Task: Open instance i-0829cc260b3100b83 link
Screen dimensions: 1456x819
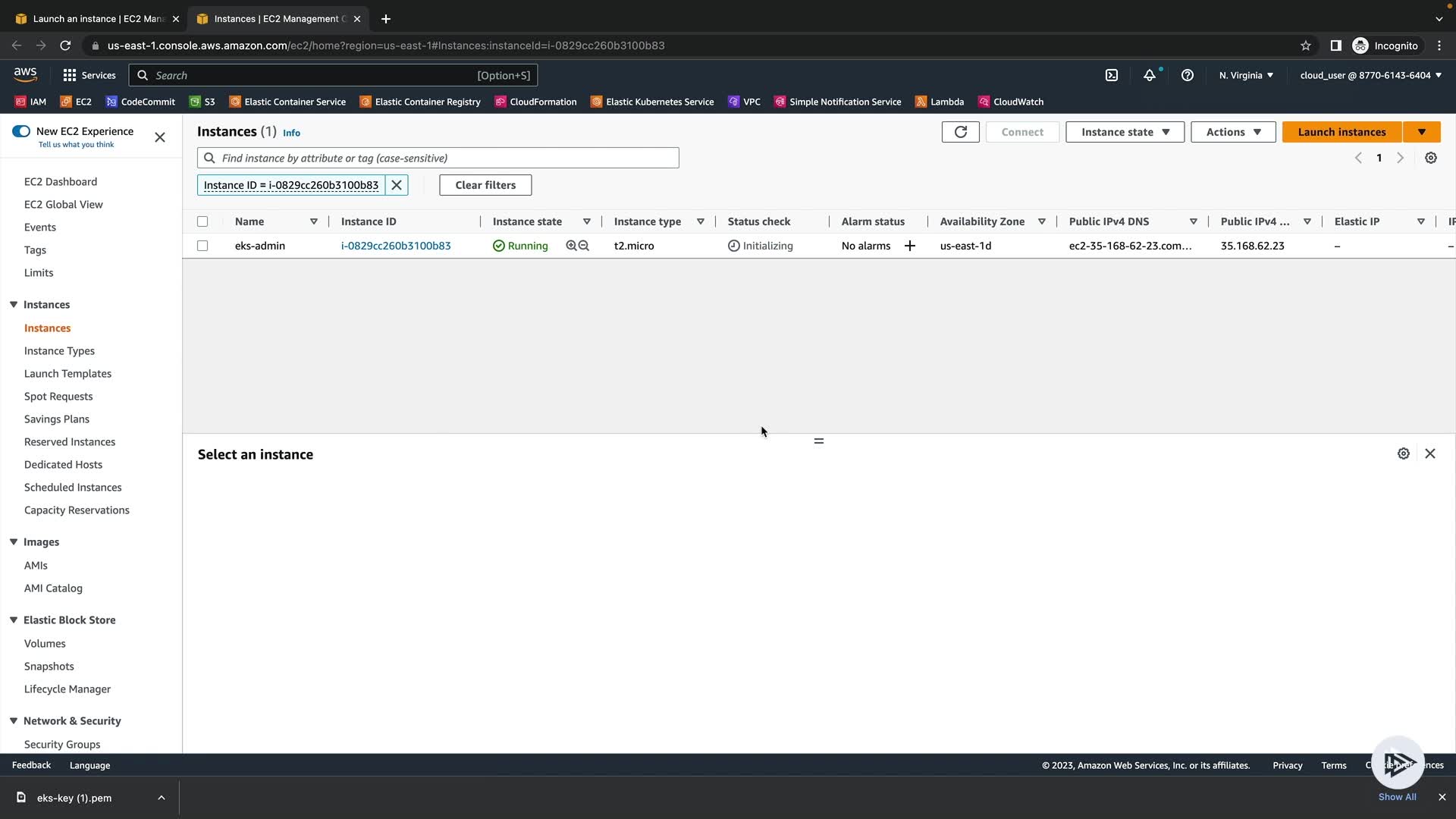Action: [x=396, y=246]
